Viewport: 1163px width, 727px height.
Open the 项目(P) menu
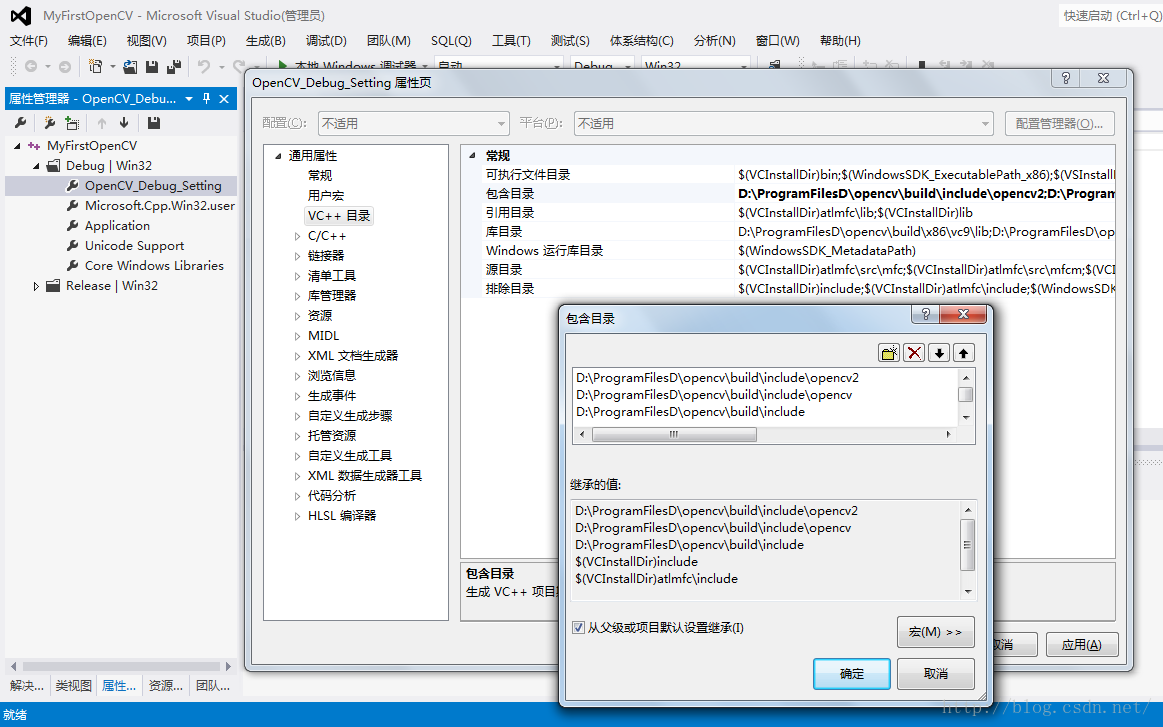pyautogui.click(x=206, y=41)
